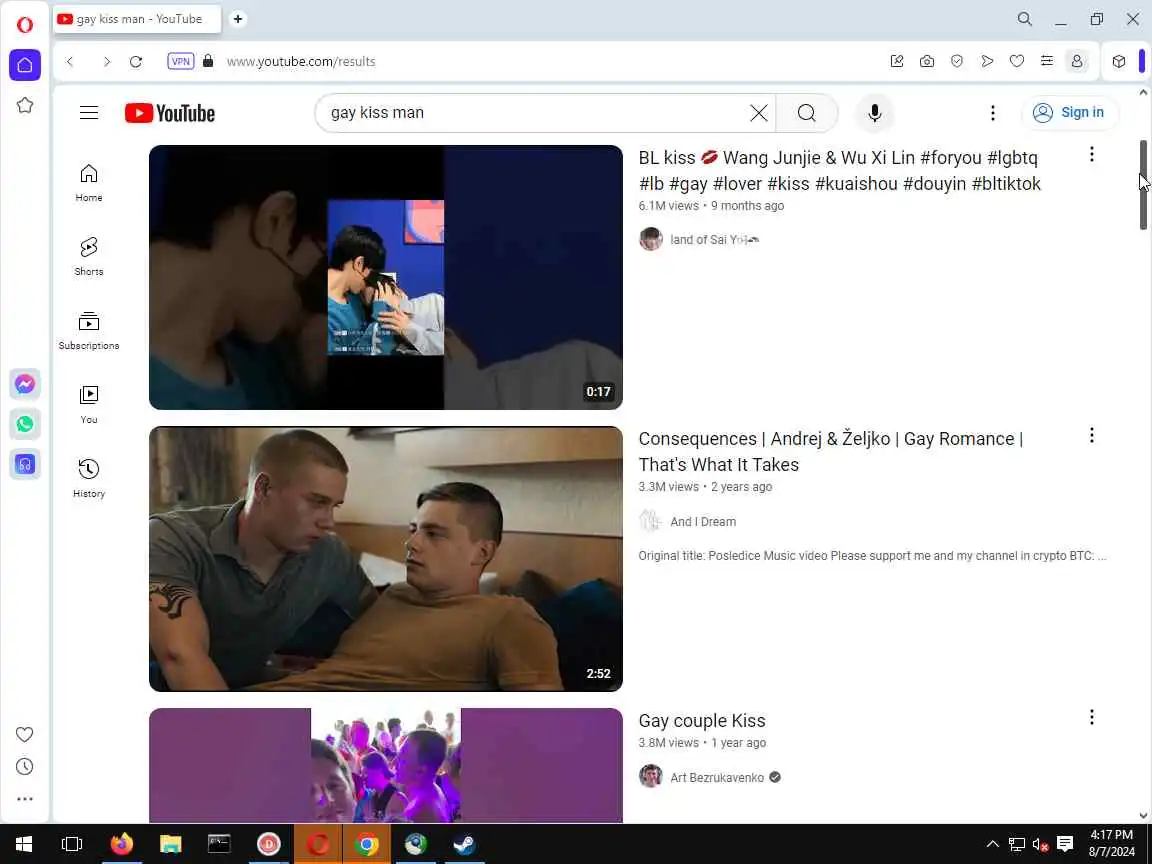
Task: Open more options for BL kiss video
Action: coord(1092,154)
